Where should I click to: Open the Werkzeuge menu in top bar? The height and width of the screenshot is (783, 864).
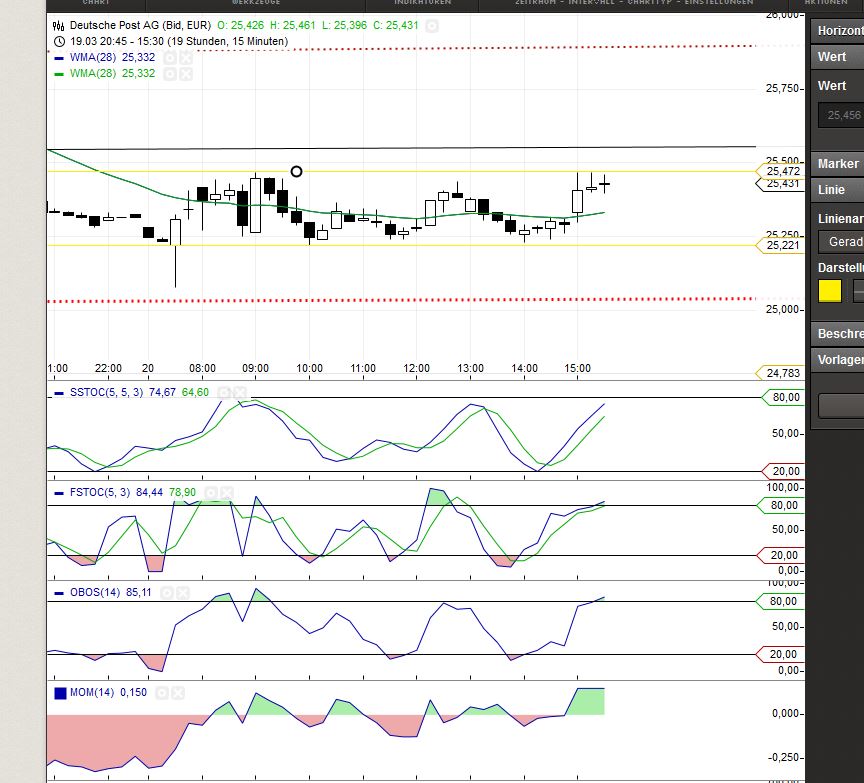(x=256, y=3)
